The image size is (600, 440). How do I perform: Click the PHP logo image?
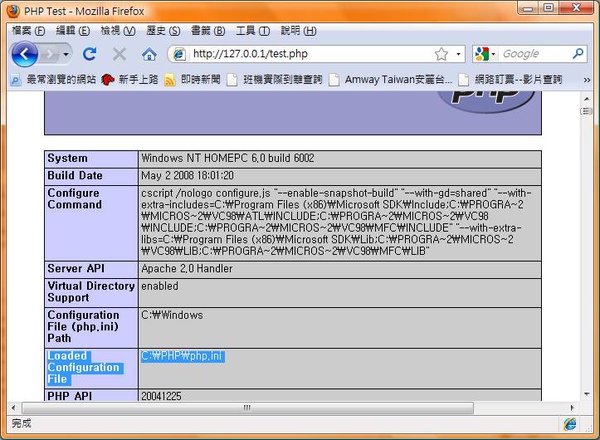coord(486,101)
